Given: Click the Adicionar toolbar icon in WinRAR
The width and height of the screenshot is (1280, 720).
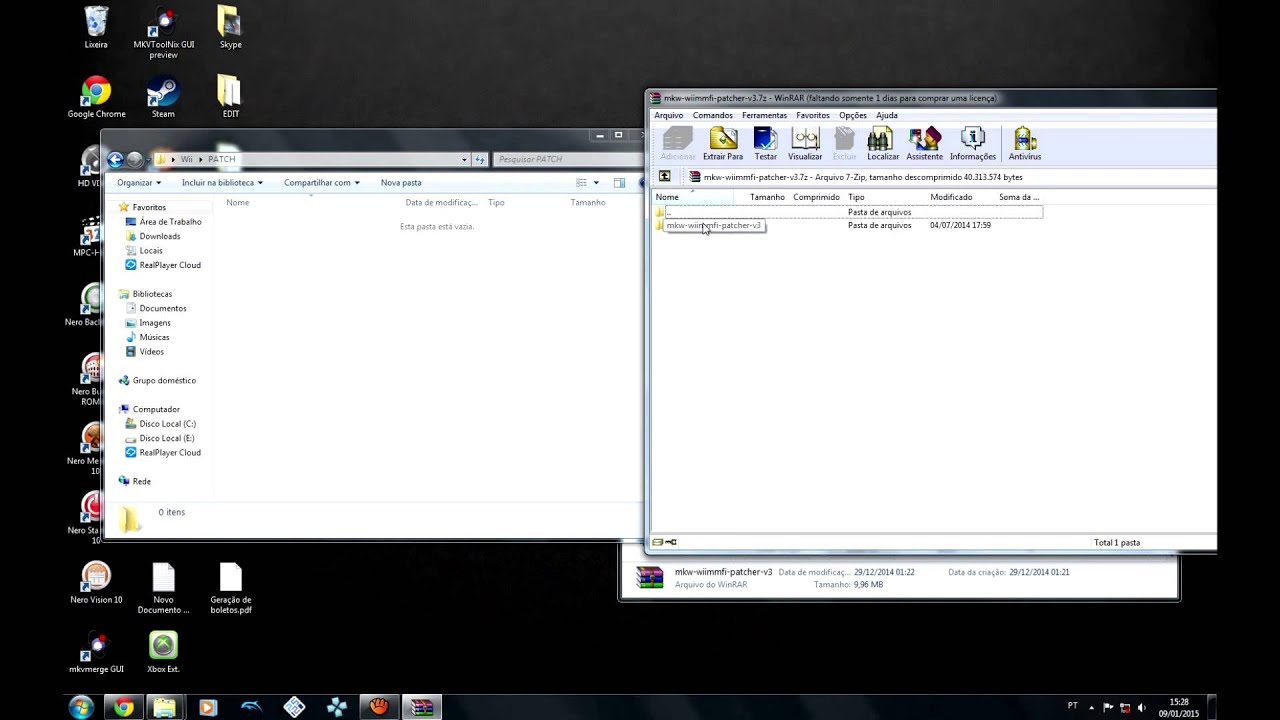Looking at the screenshot, I should (x=677, y=144).
